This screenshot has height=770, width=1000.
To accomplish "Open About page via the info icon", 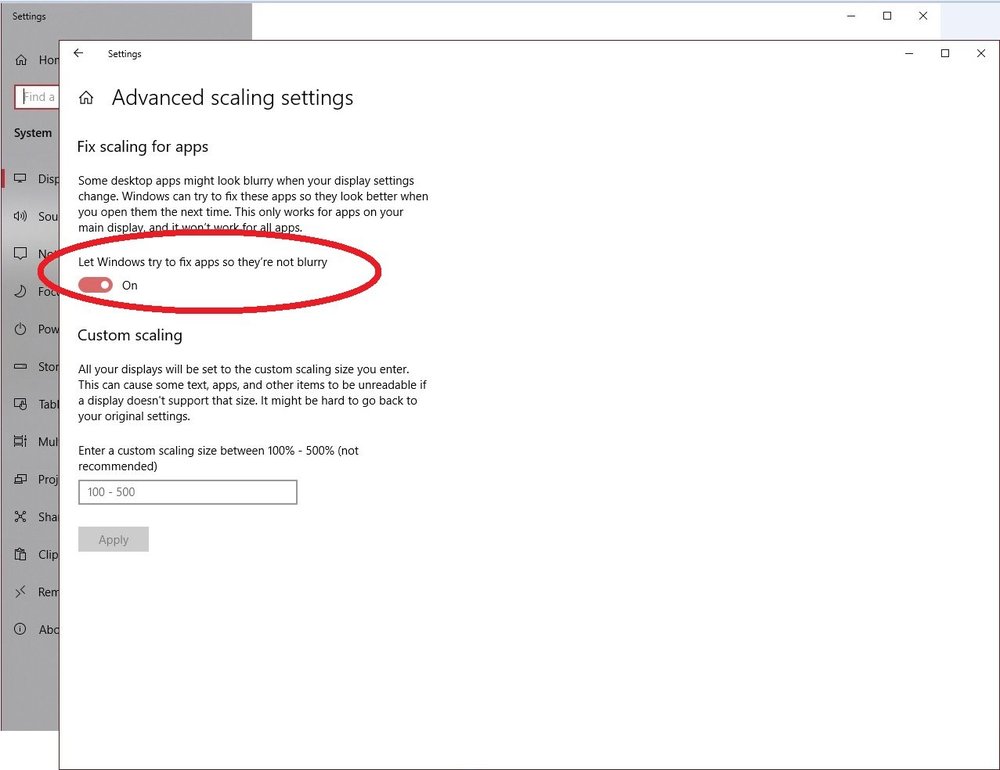I will coord(20,629).
